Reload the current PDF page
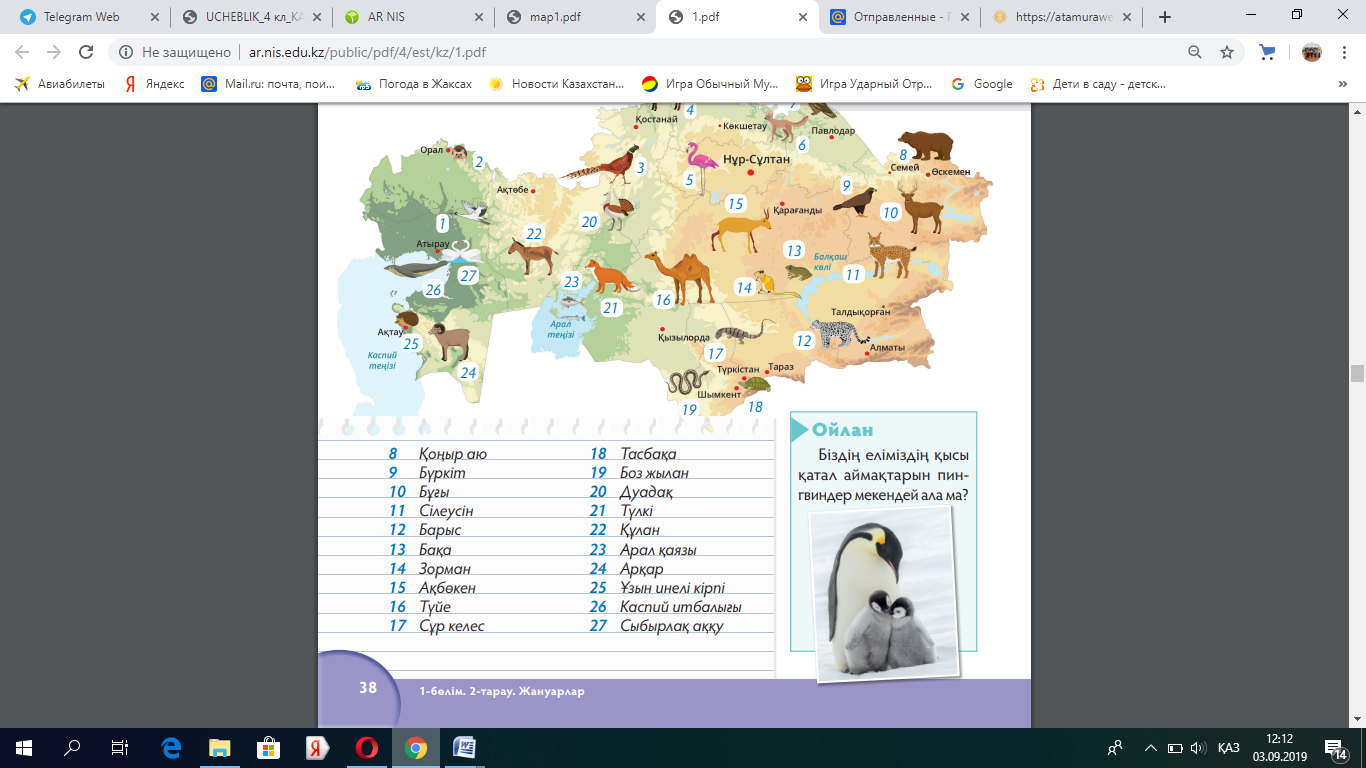 click(86, 52)
